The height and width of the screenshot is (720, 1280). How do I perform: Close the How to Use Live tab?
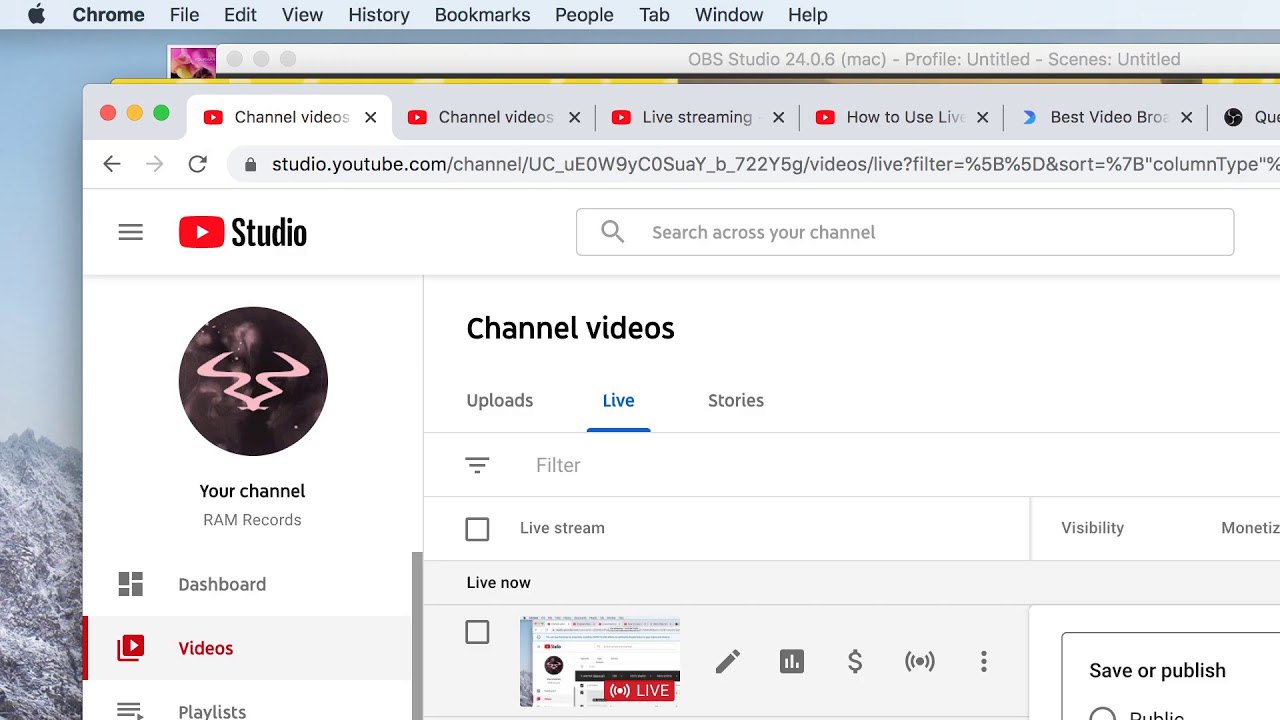click(983, 117)
